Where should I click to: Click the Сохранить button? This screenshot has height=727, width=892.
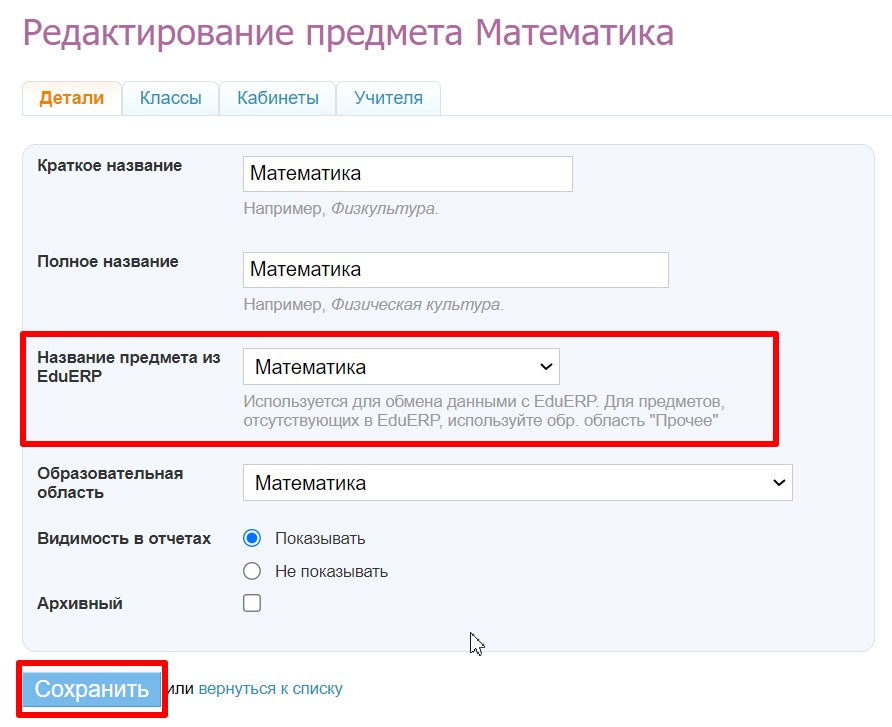(92, 689)
